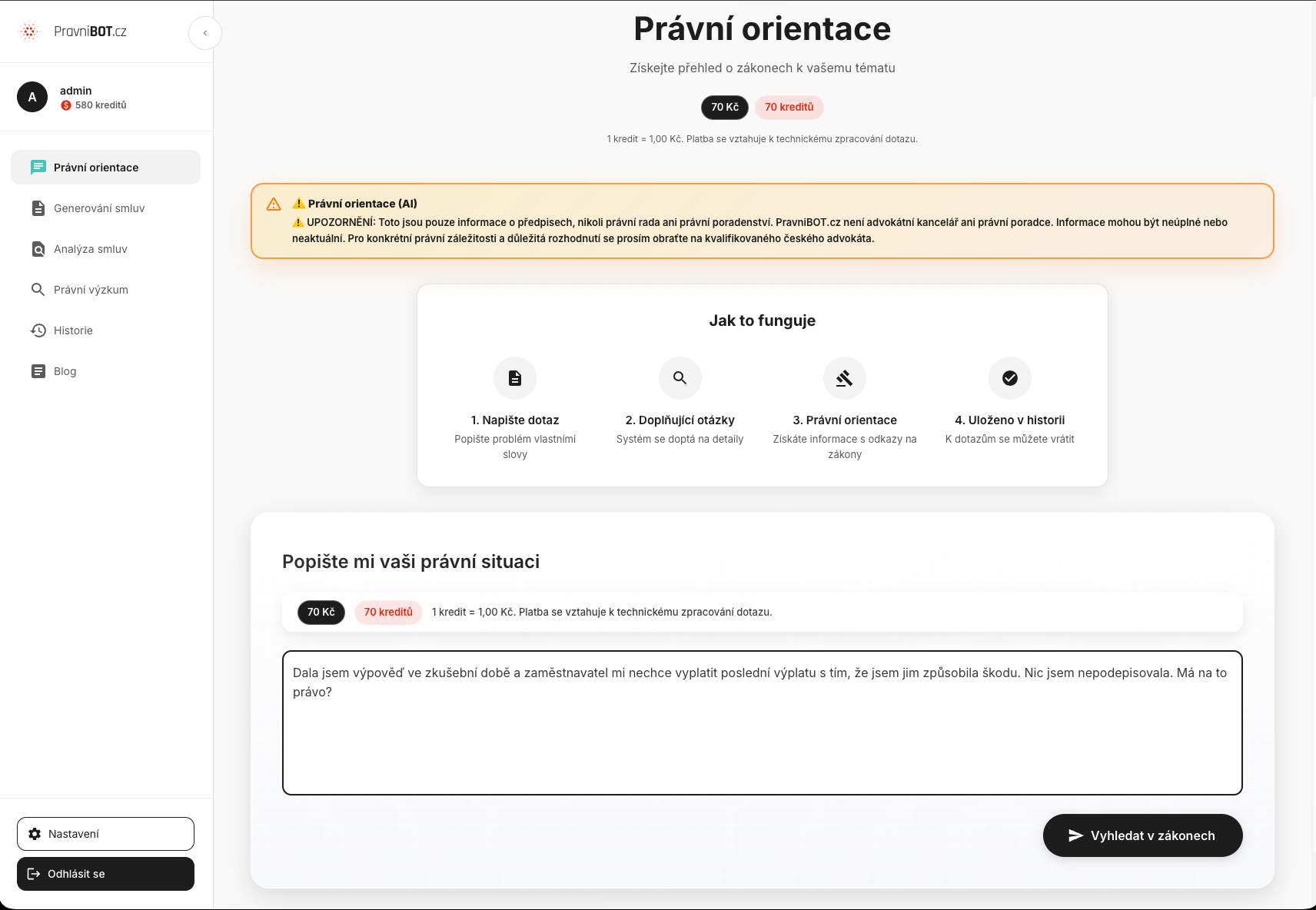Click the coin icon next to 580 kreditů
1316x910 pixels.
66,105
